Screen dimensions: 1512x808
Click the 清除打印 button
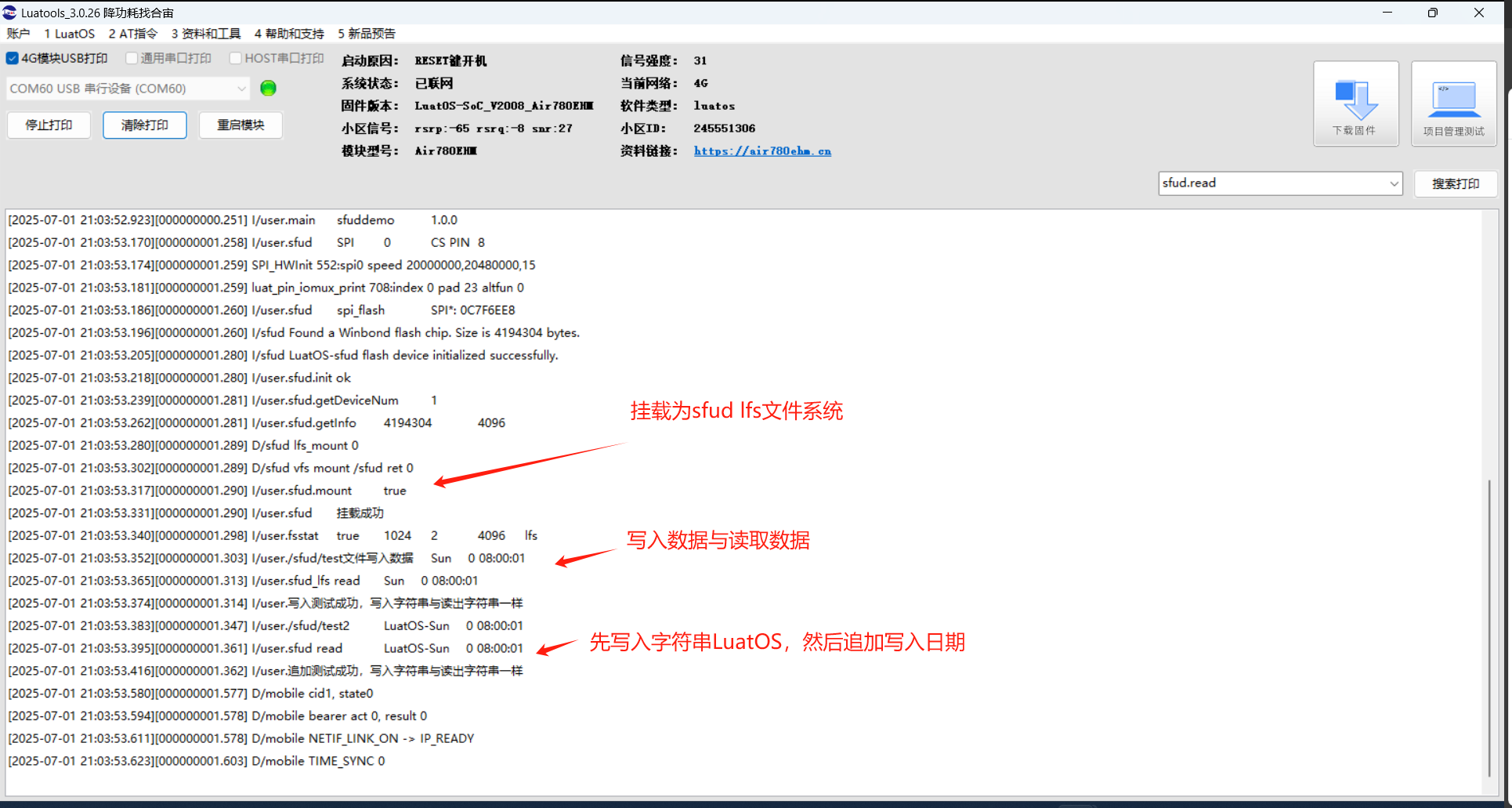pyautogui.click(x=145, y=125)
